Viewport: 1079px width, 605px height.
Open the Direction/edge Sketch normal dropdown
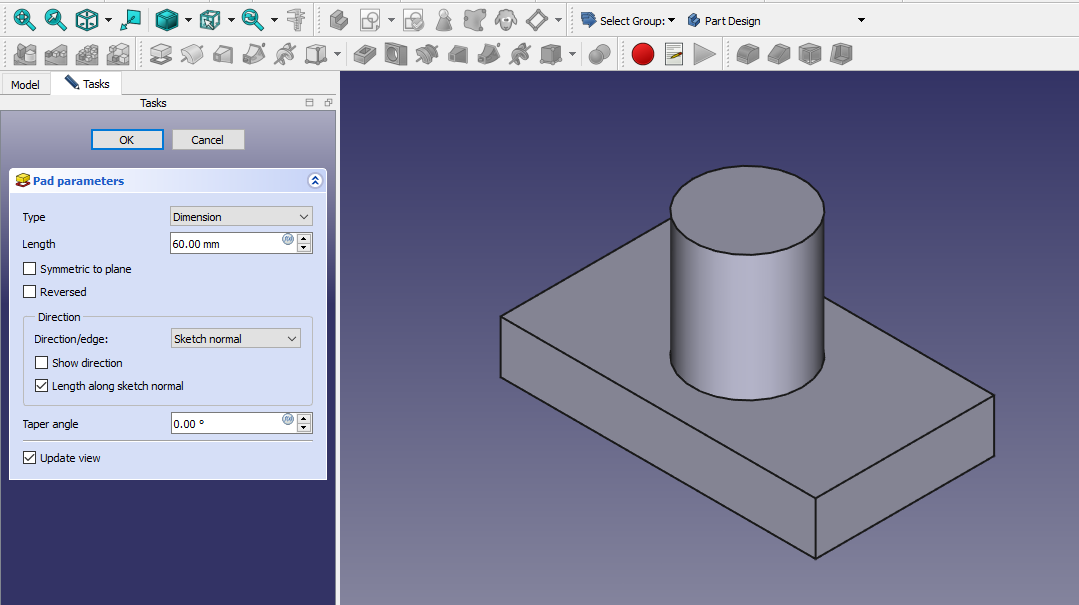236,339
